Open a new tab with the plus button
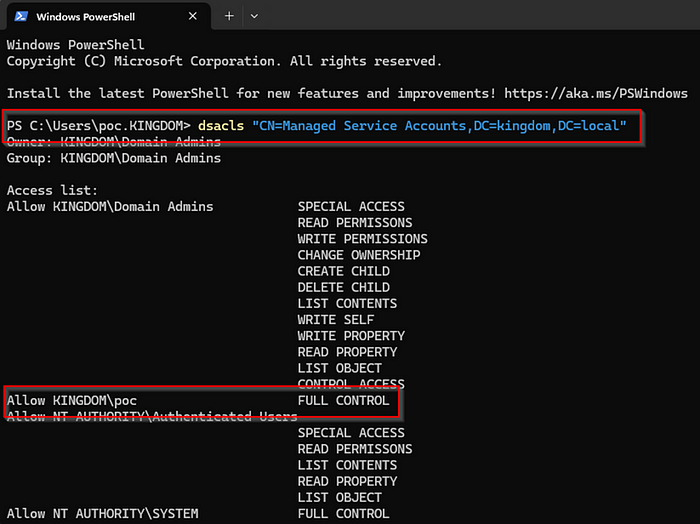Image resolution: width=700 pixels, height=524 pixels. click(x=229, y=16)
